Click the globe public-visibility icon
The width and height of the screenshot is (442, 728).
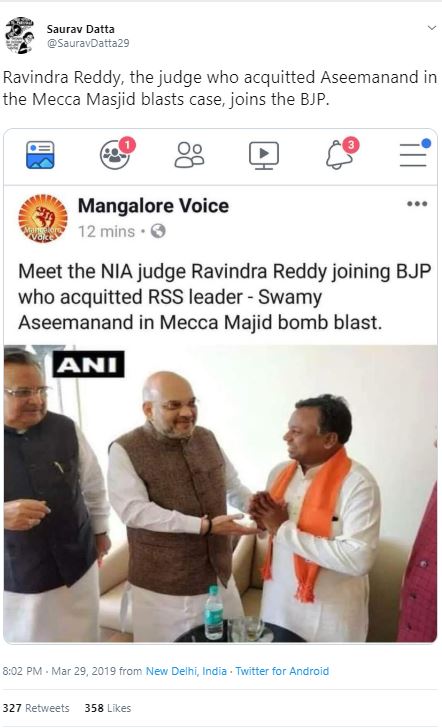pyautogui.click(x=158, y=231)
